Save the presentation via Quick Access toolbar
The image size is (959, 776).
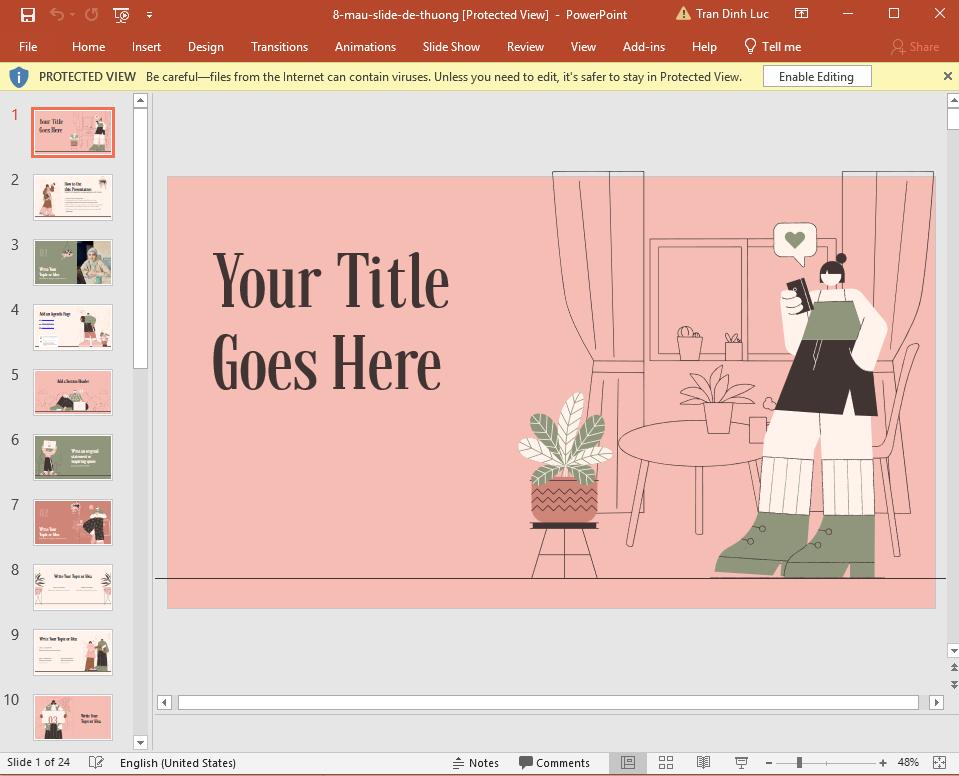[x=27, y=14]
